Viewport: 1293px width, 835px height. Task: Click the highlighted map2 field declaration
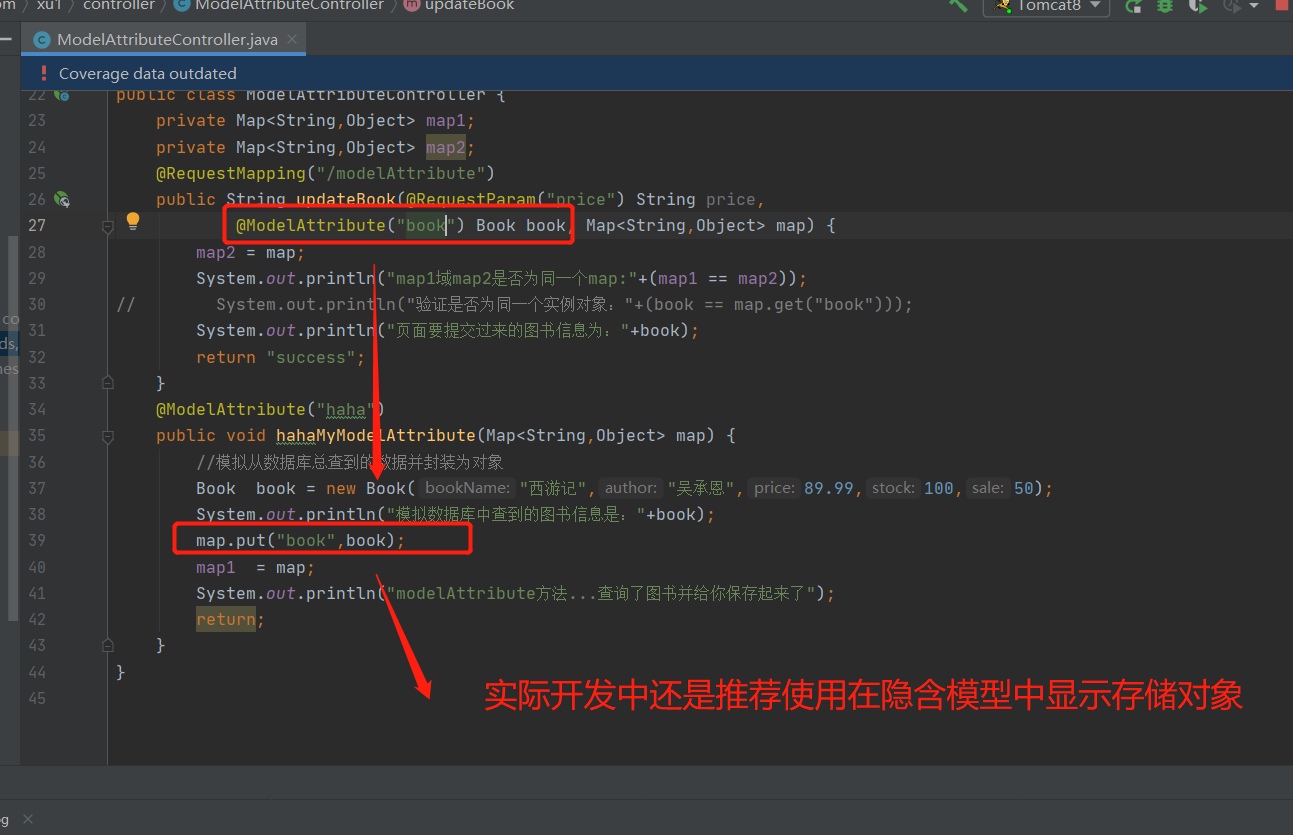point(445,147)
